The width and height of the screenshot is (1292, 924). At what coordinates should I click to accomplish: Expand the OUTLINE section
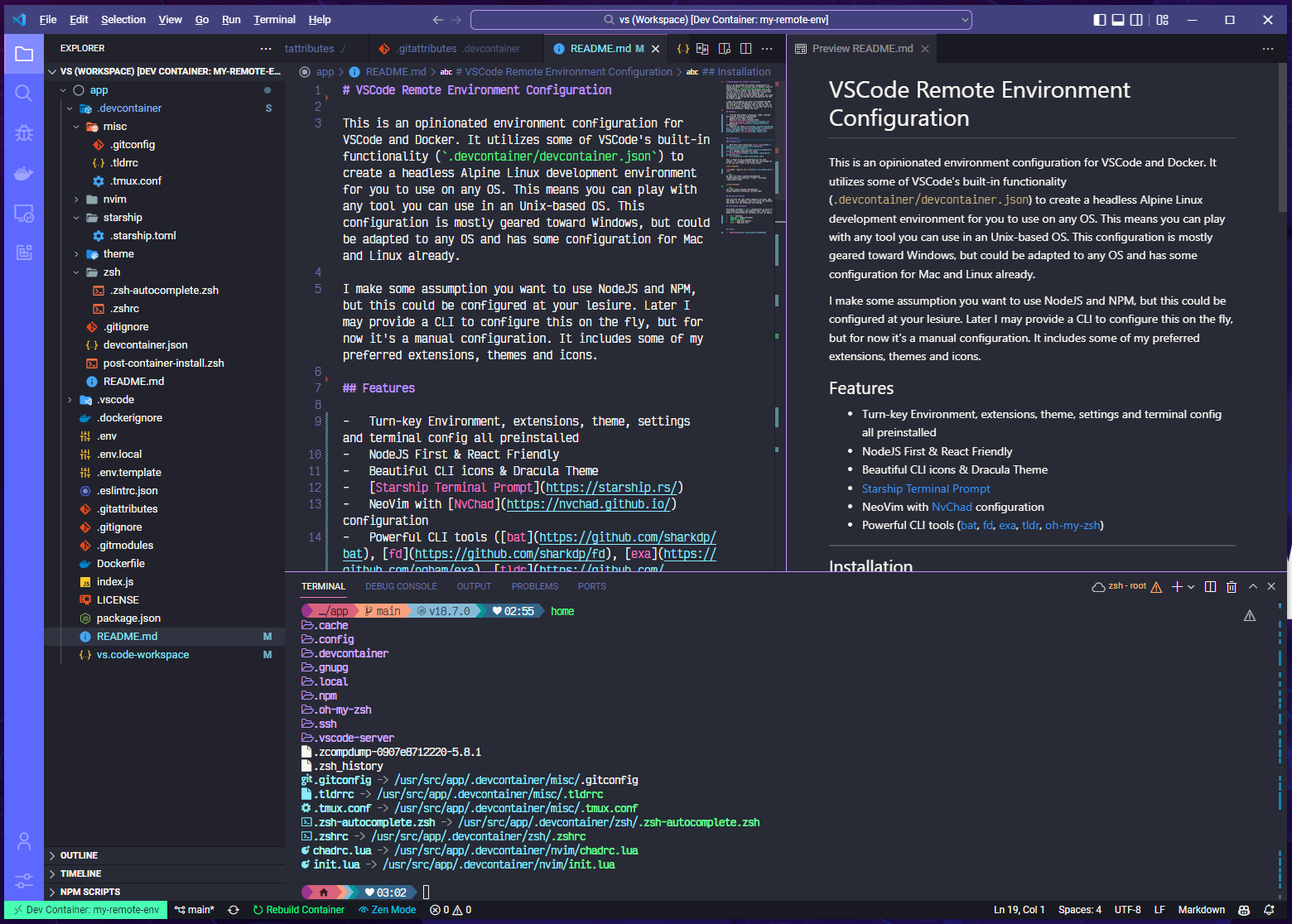click(x=164, y=855)
